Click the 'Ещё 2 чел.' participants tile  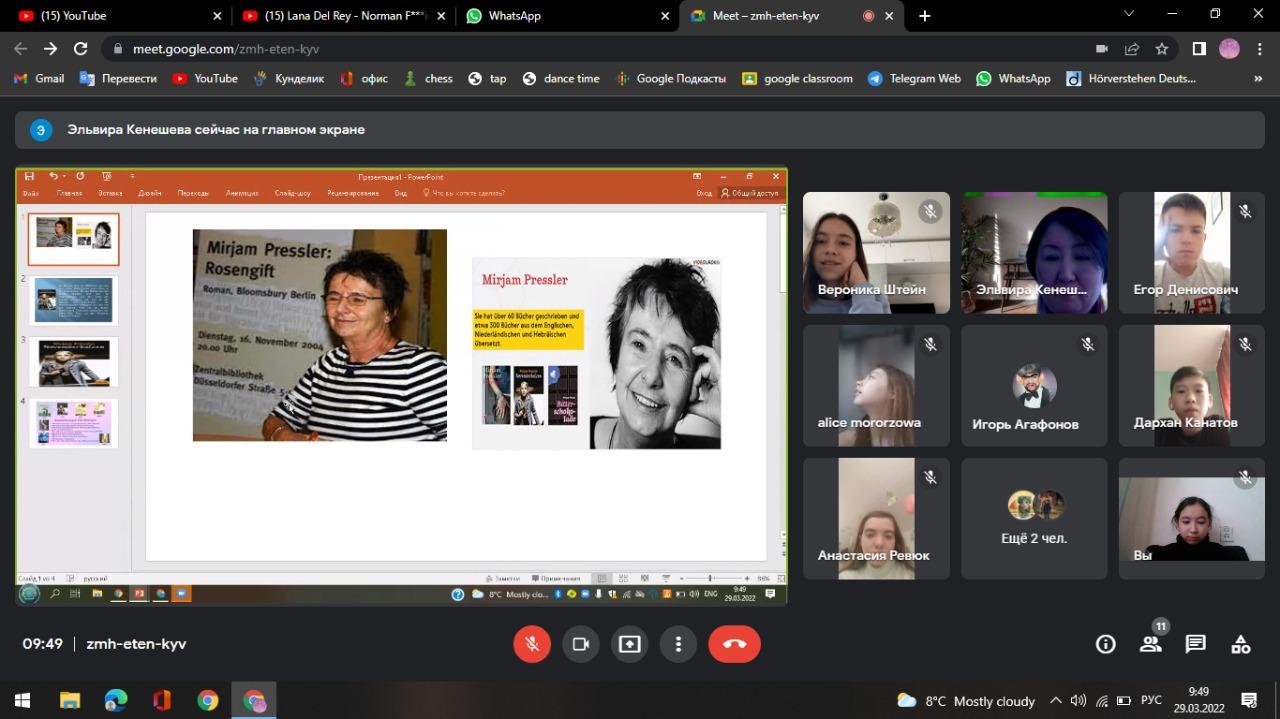click(x=1034, y=518)
